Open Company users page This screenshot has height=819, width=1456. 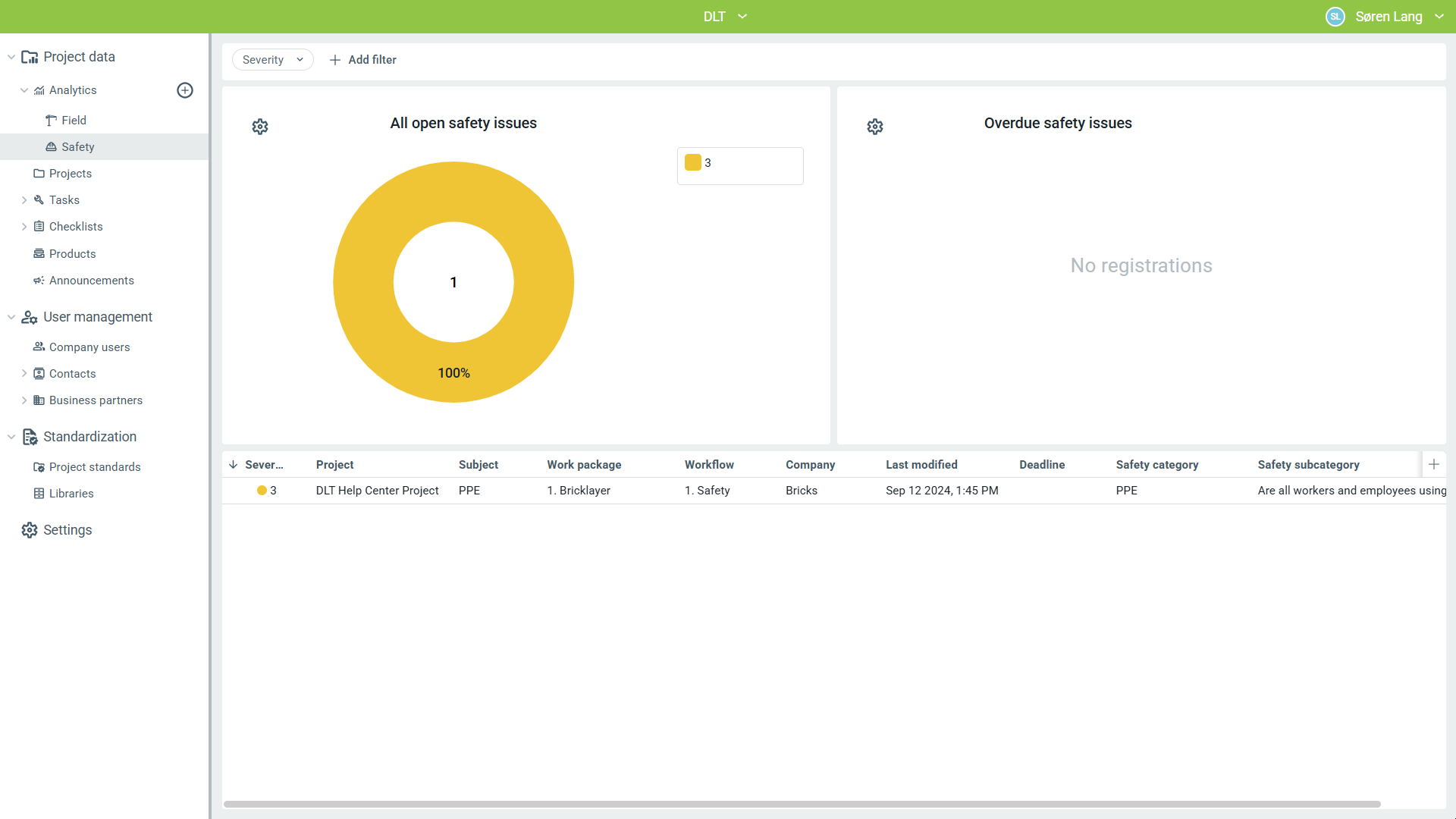(x=89, y=347)
